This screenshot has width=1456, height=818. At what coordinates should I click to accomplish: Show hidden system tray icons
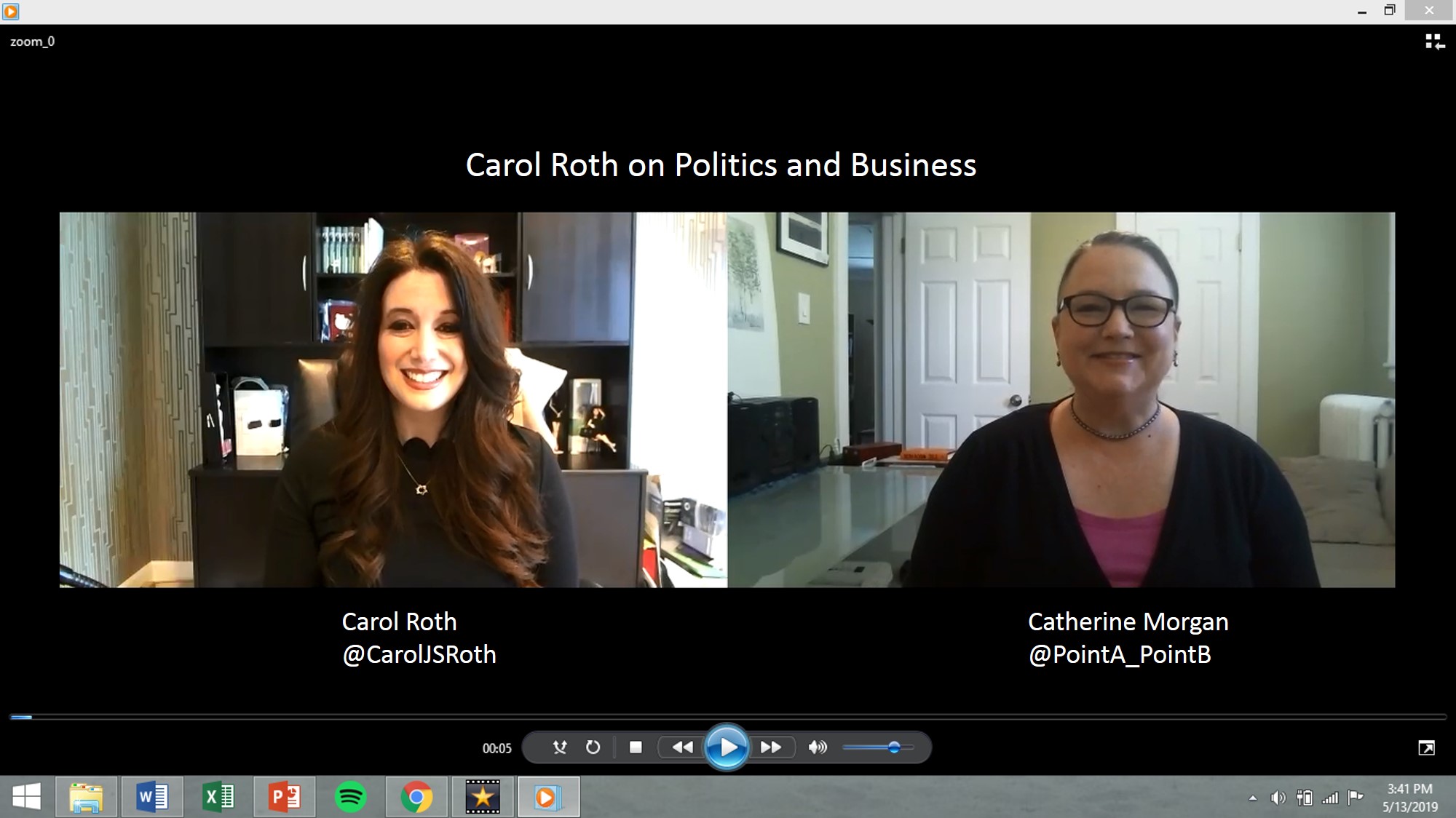pos(1252,798)
